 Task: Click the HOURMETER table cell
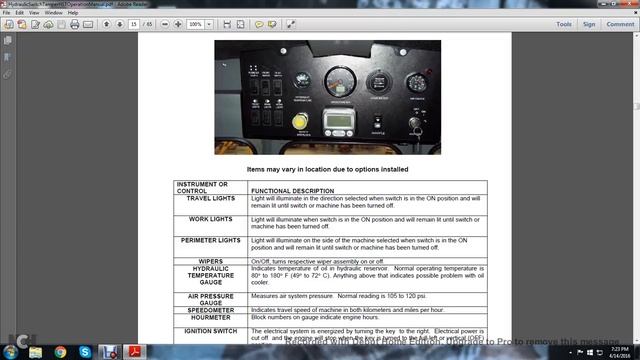pos(210,320)
